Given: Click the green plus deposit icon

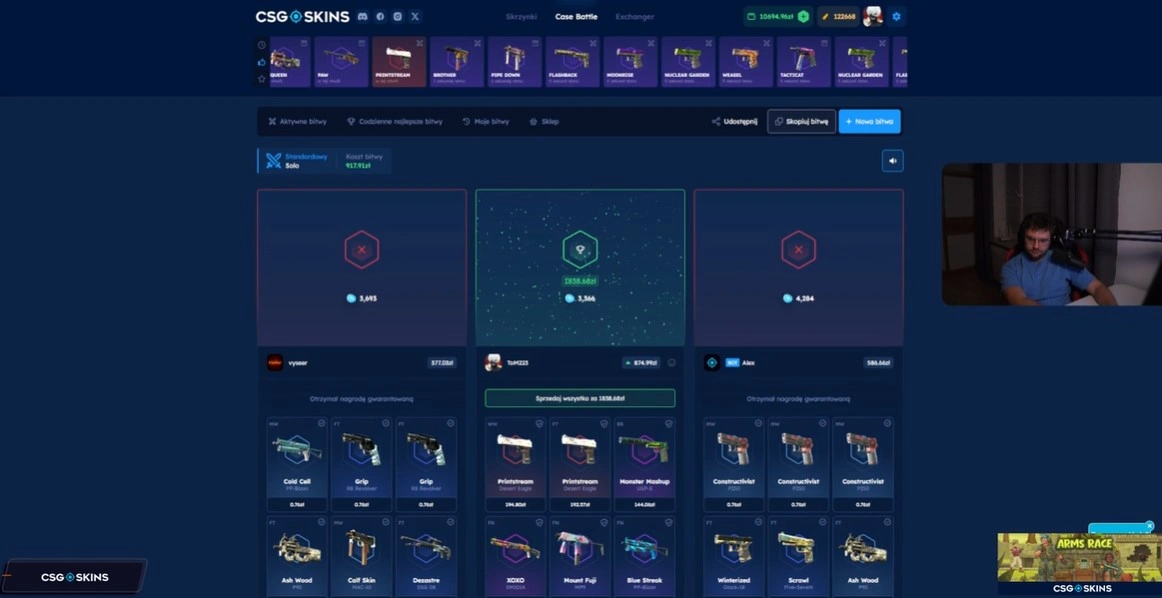Looking at the screenshot, I should (803, 16).
